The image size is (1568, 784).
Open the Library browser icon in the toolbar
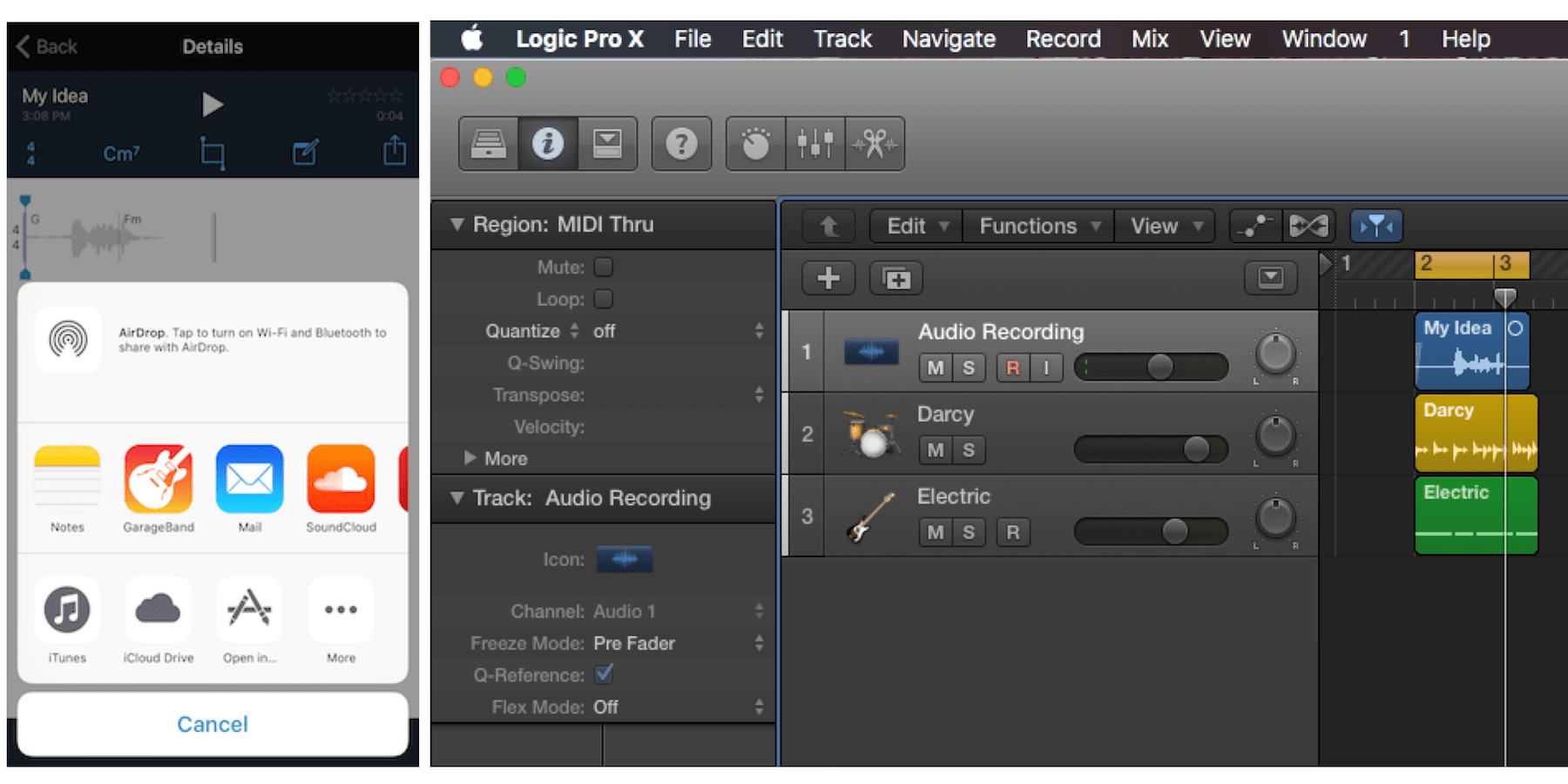click(489, 144)
